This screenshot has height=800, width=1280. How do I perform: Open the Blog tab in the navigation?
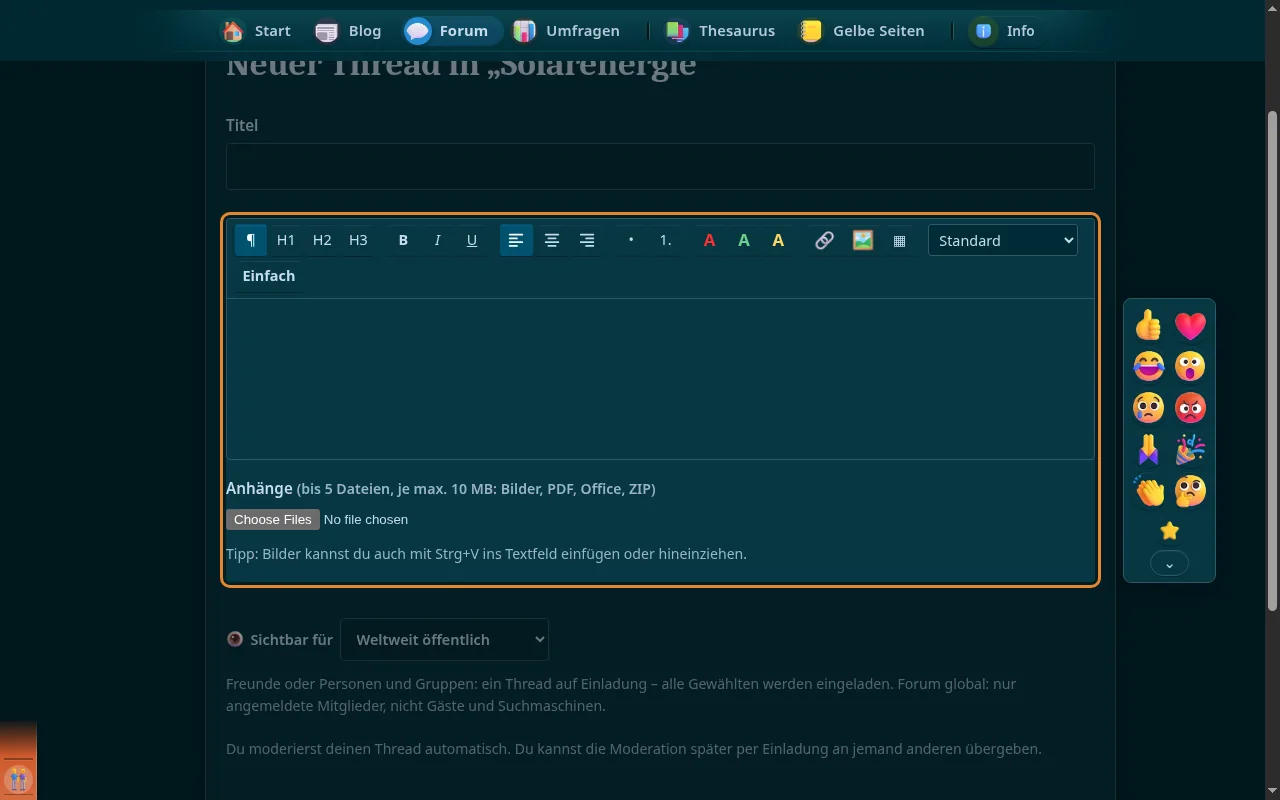pos(348,31)
